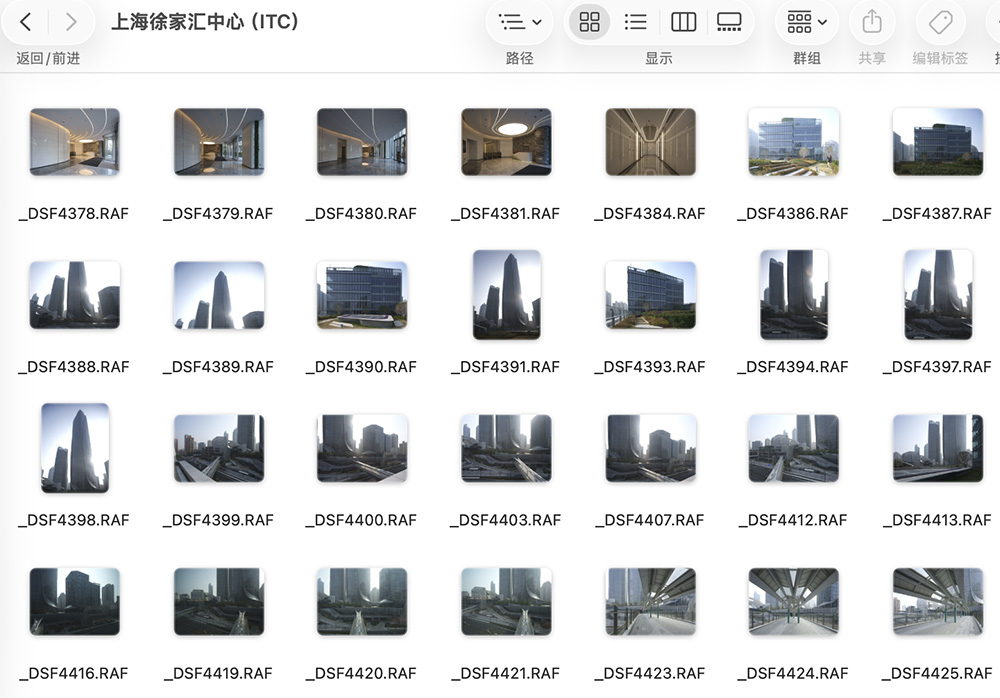Select thumbnail of _DSF4391.RAF
Screen dimensions: 1000x698
(x=506, y=295)
